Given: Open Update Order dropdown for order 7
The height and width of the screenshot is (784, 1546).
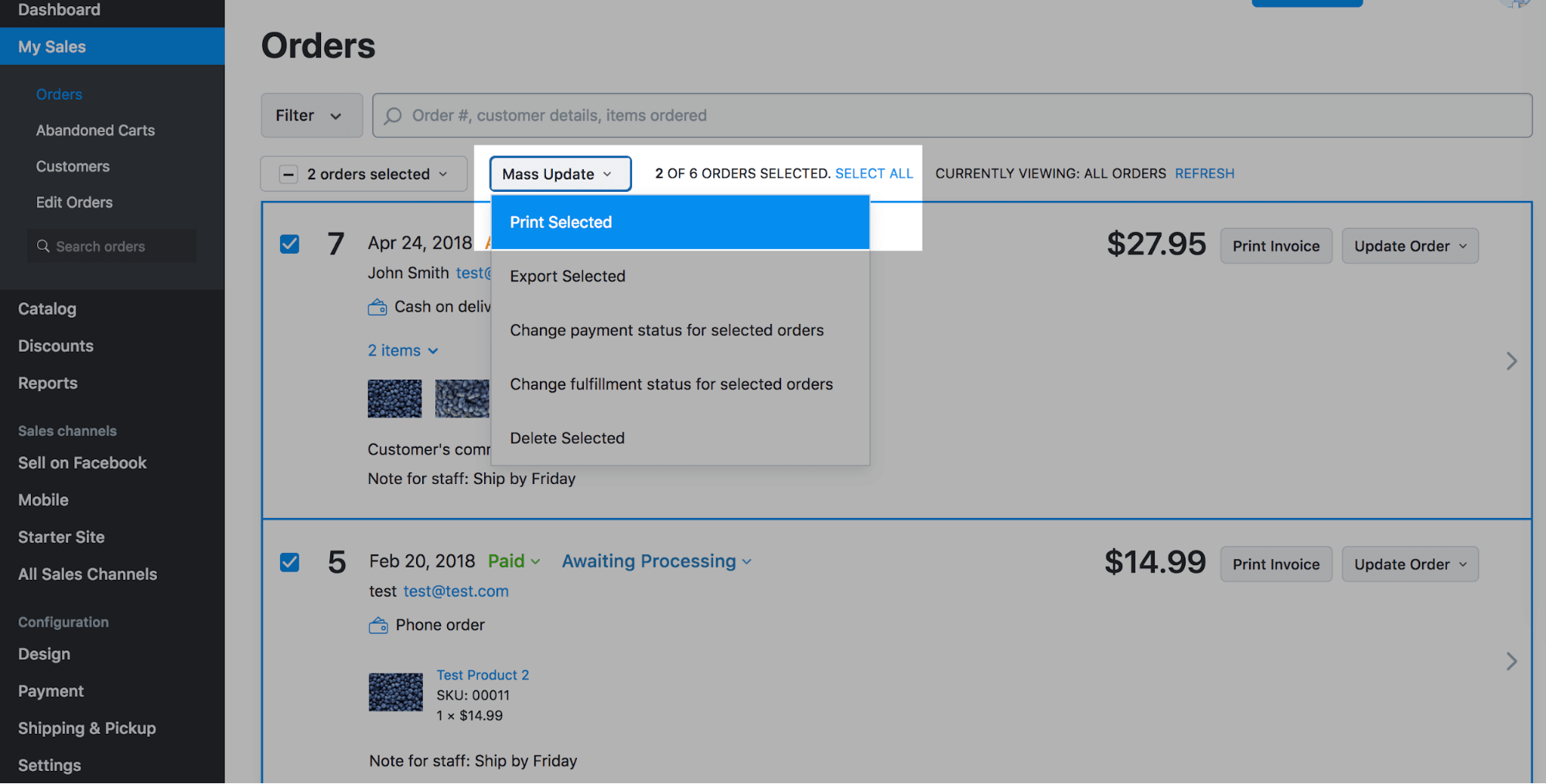Looking at the screenshot, I should (x=1409, y=246).
